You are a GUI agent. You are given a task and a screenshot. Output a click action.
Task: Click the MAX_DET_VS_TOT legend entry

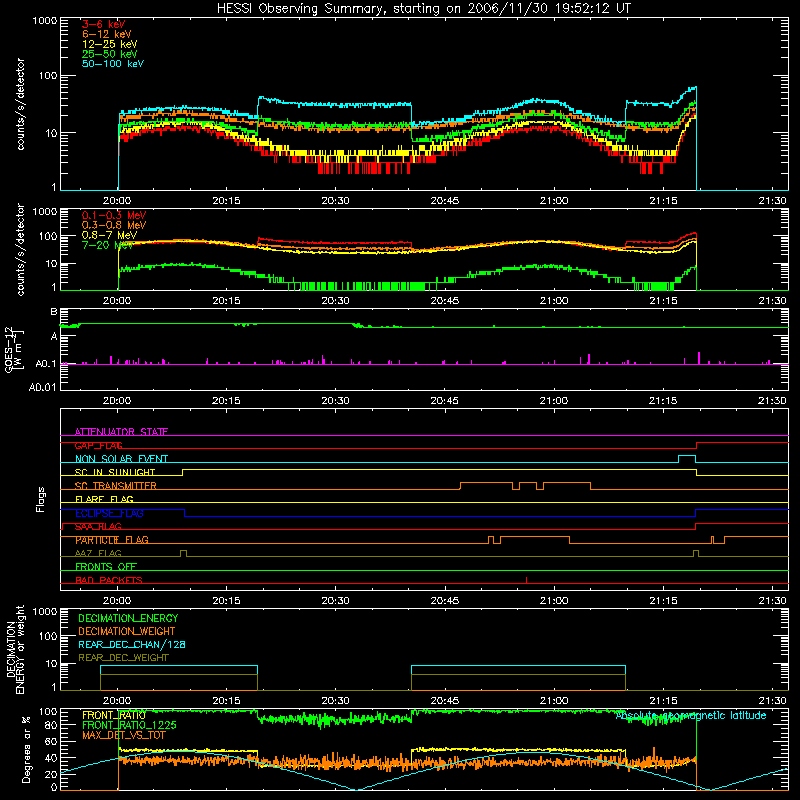point(124,735)
